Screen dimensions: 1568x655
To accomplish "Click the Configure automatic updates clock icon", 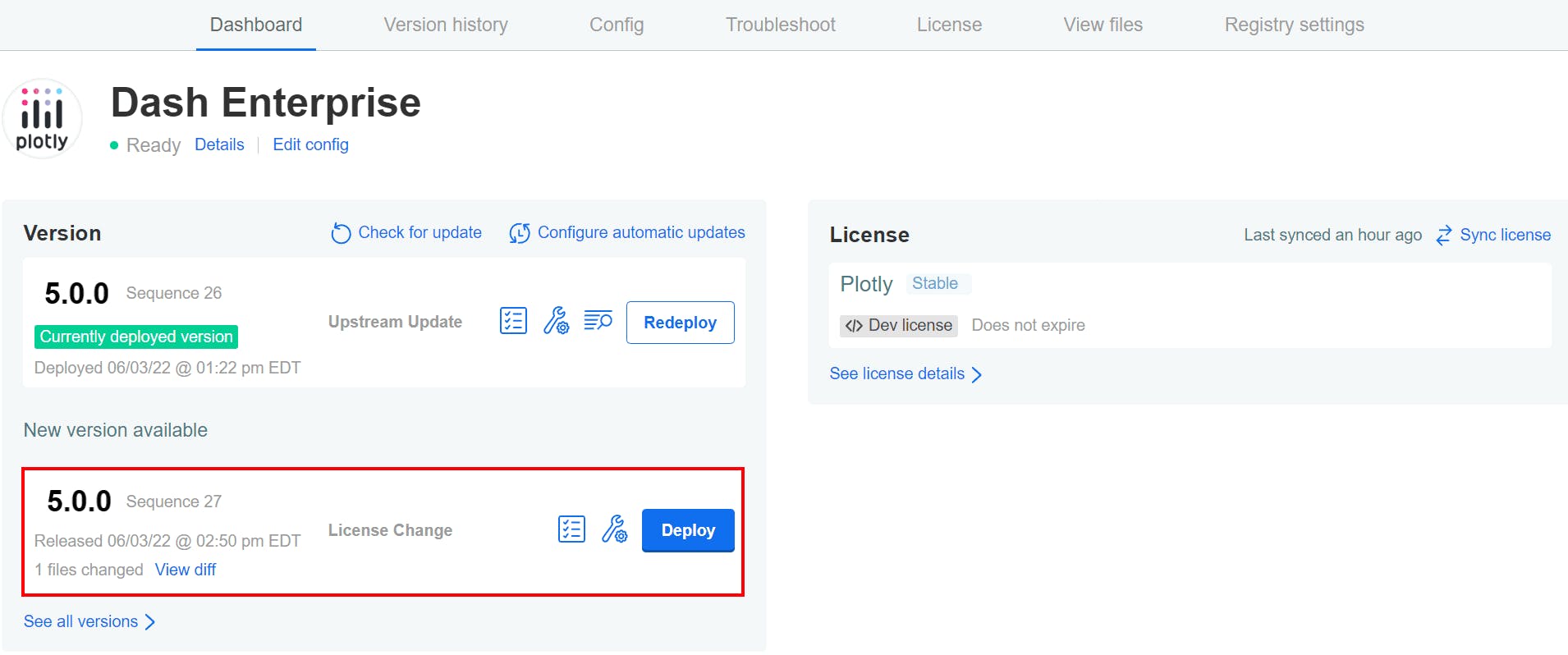I will click(x=519, y=233).
